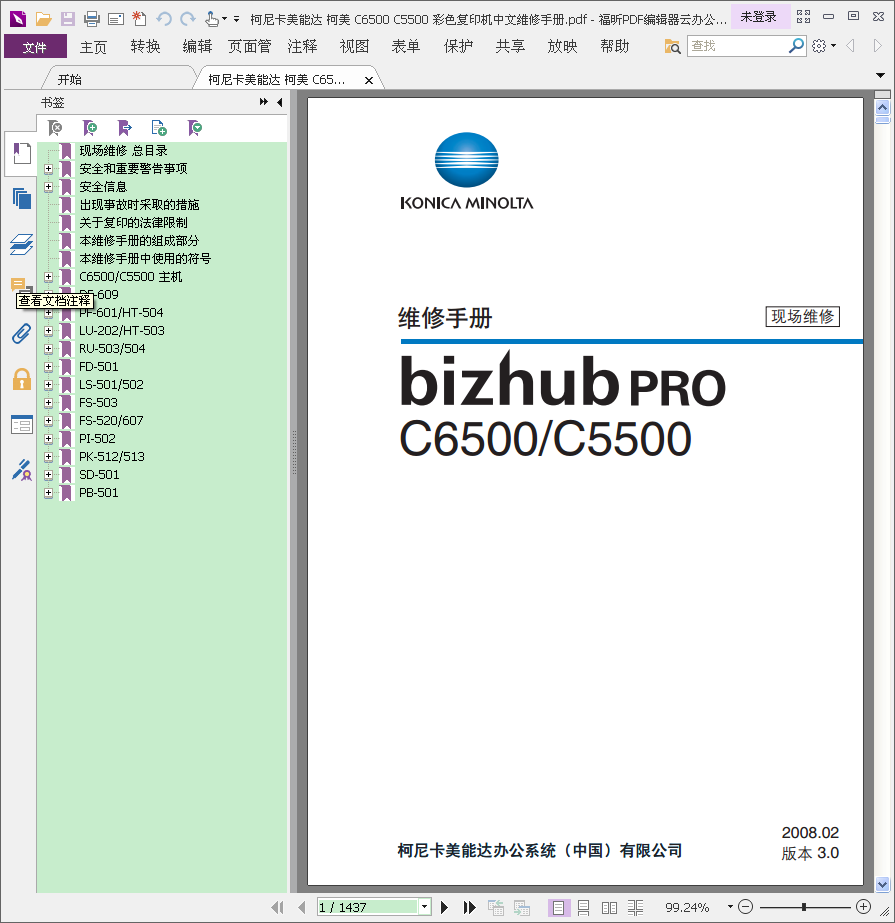The image size is (895, 923).
Task: Open the form fields panel in the sidebar
Action: coord(22,424)
